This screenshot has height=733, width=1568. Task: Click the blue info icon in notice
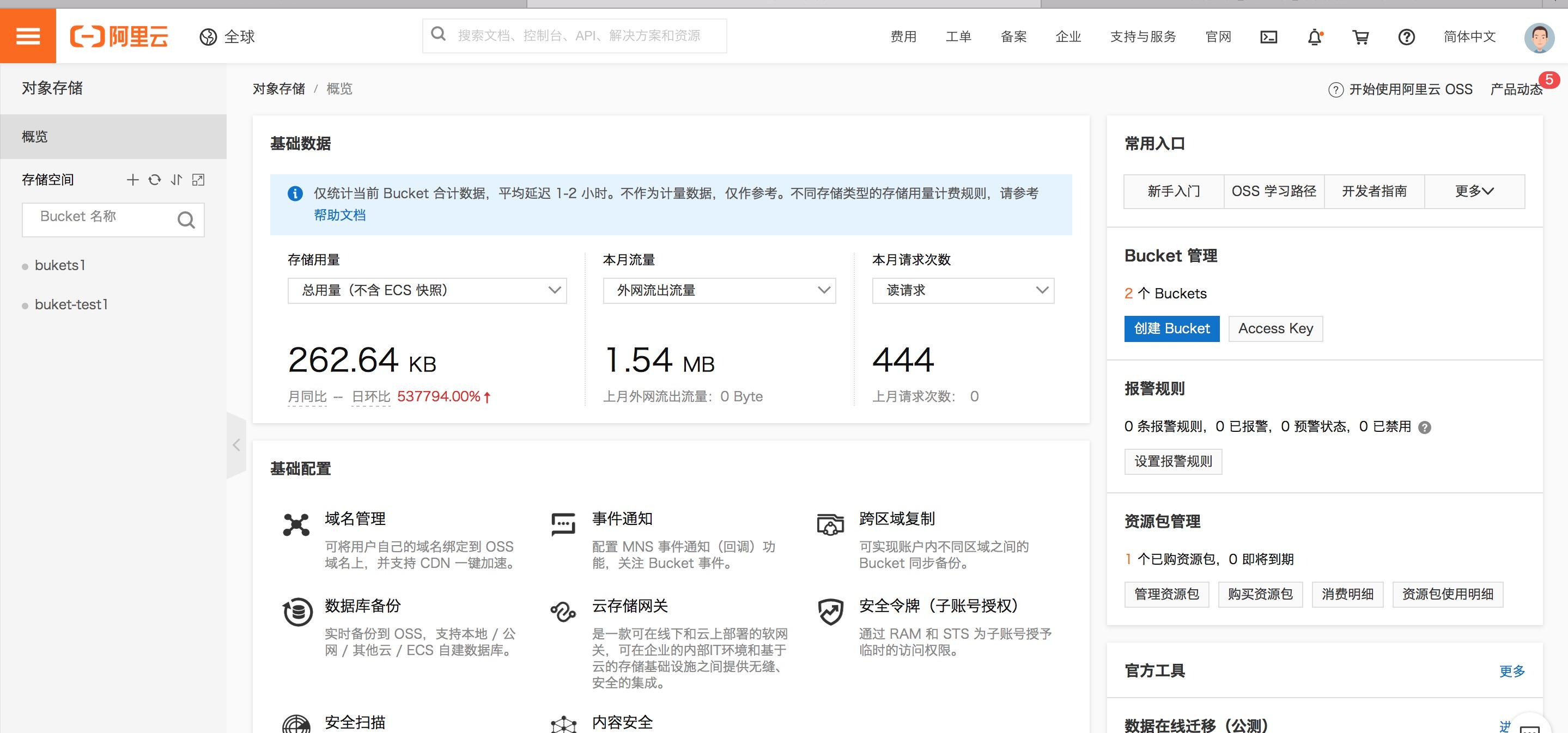[x=295, y=193]
